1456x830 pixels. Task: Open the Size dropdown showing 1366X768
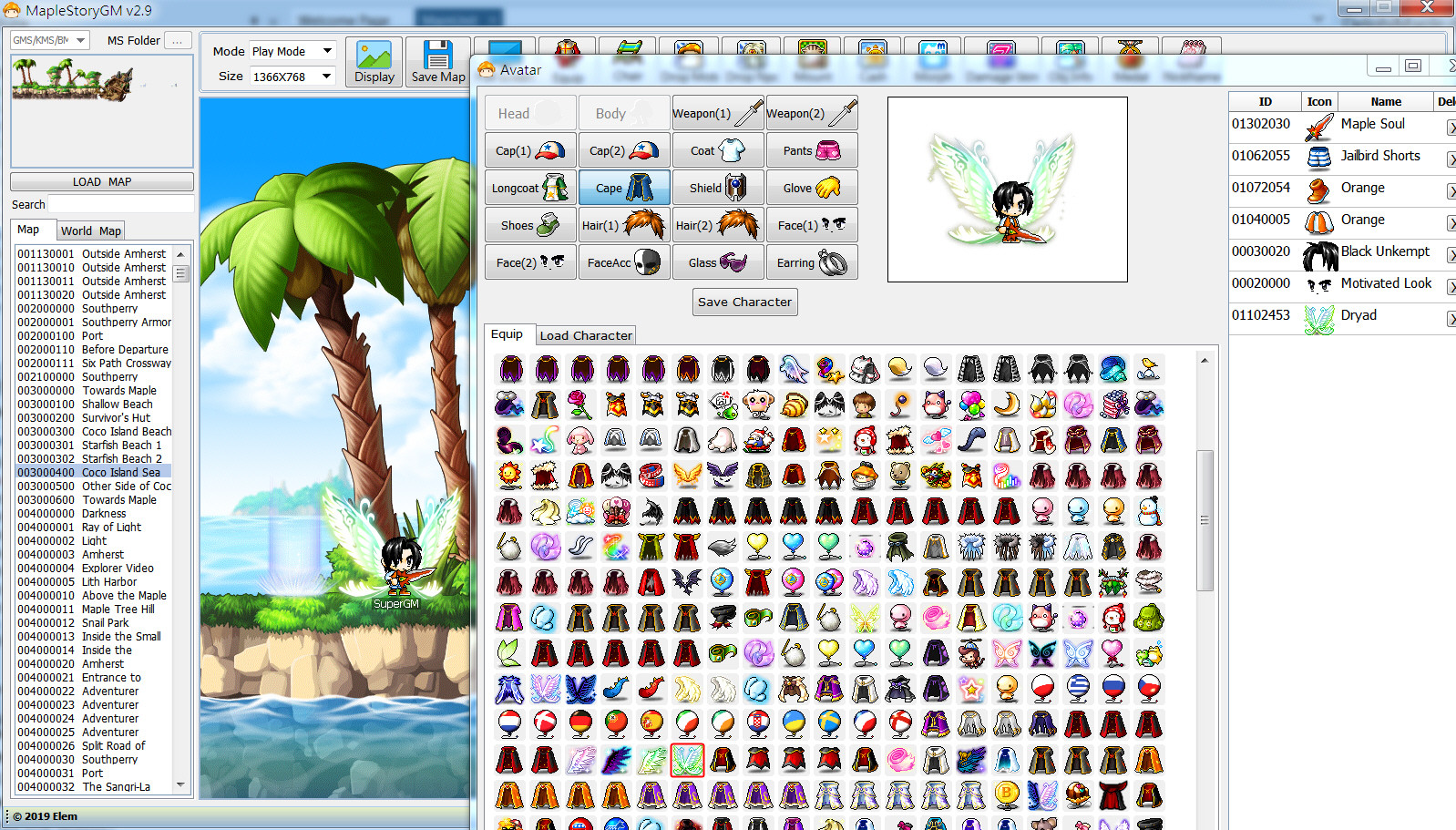coord(292,77)
